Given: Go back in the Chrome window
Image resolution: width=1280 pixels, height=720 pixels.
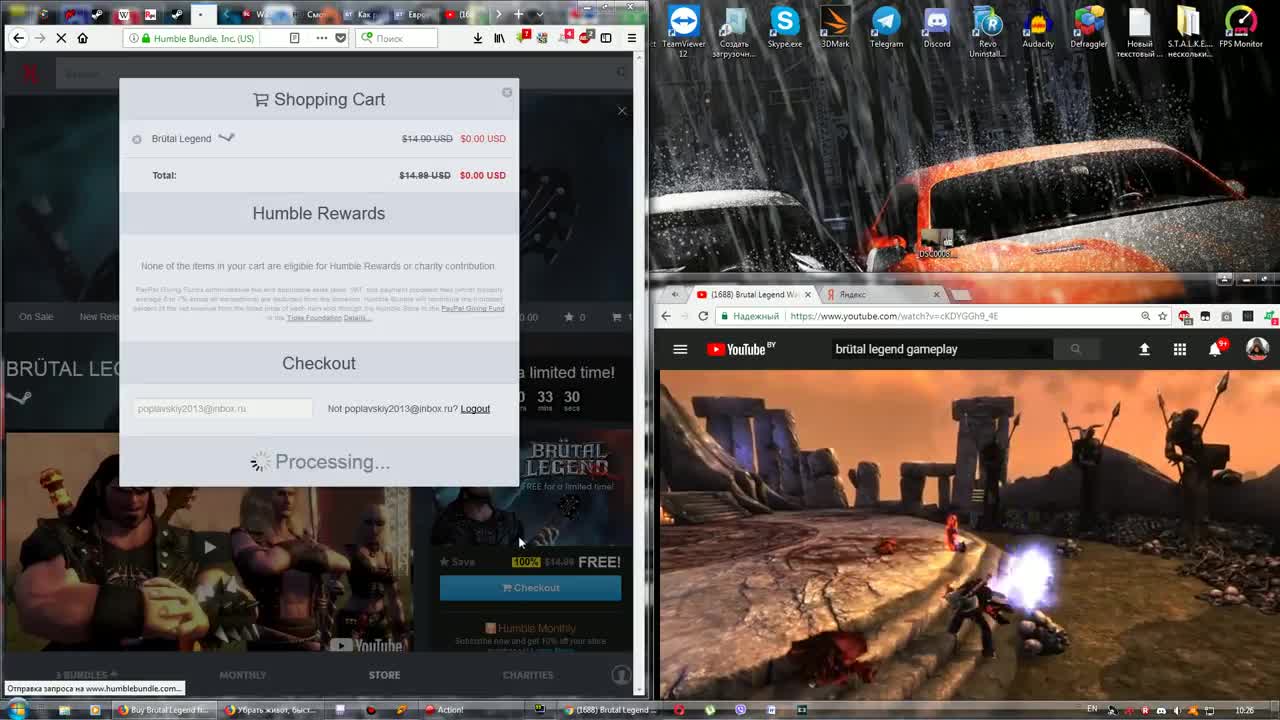Looking at the screenshot, I should pos(666,316).
